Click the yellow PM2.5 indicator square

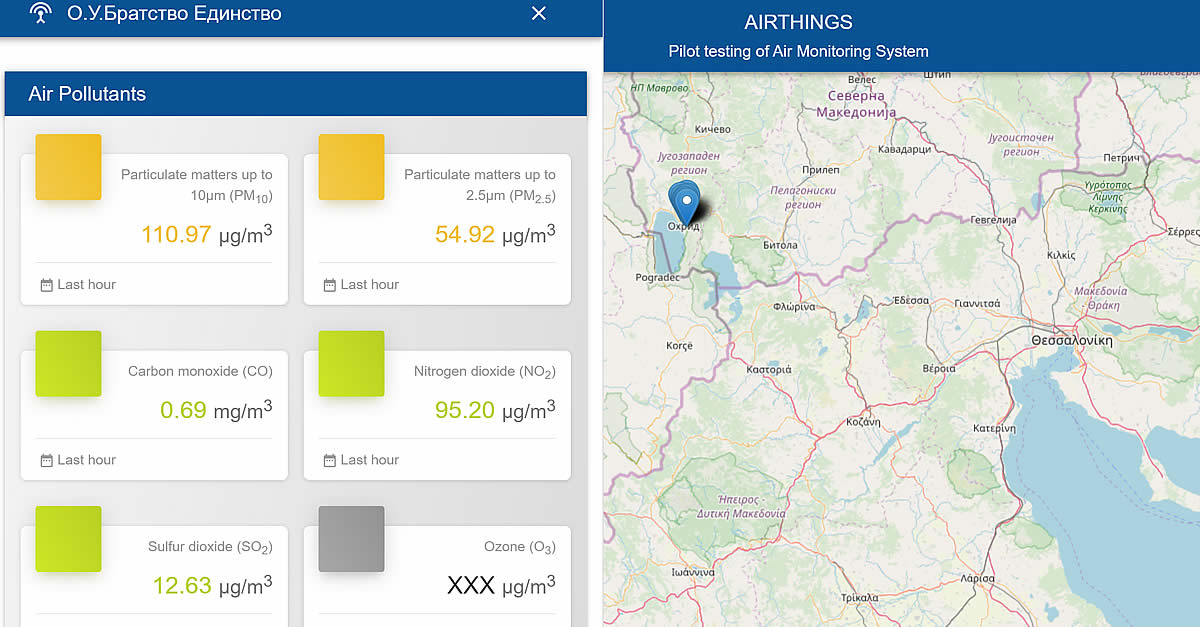pyautogui.click(x=351, y=167)
